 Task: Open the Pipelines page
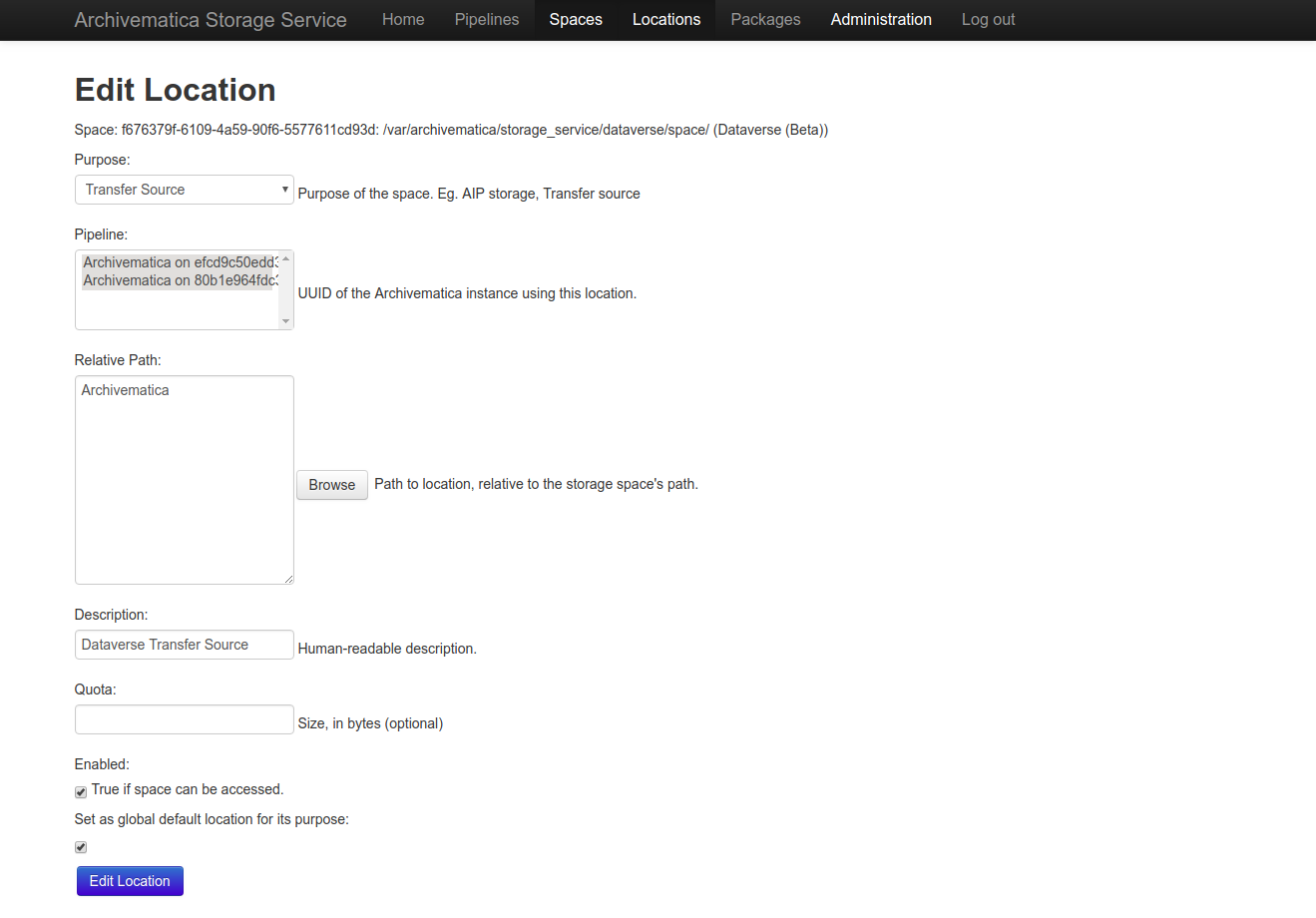[486, 19]
